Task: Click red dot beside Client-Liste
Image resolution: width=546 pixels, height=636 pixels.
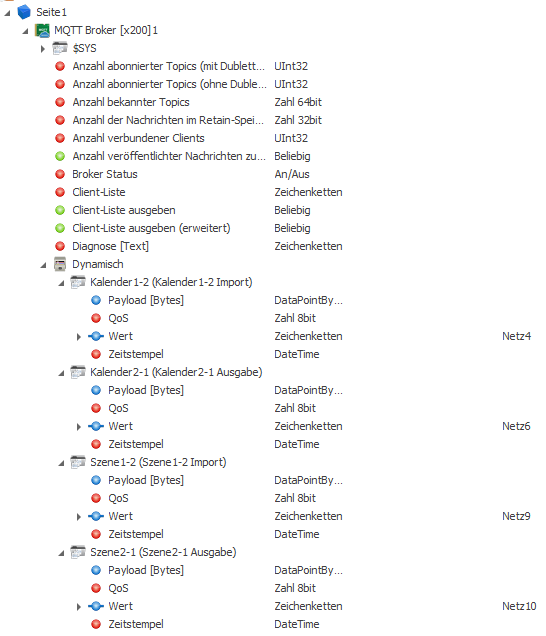Action: coord(60,192)
